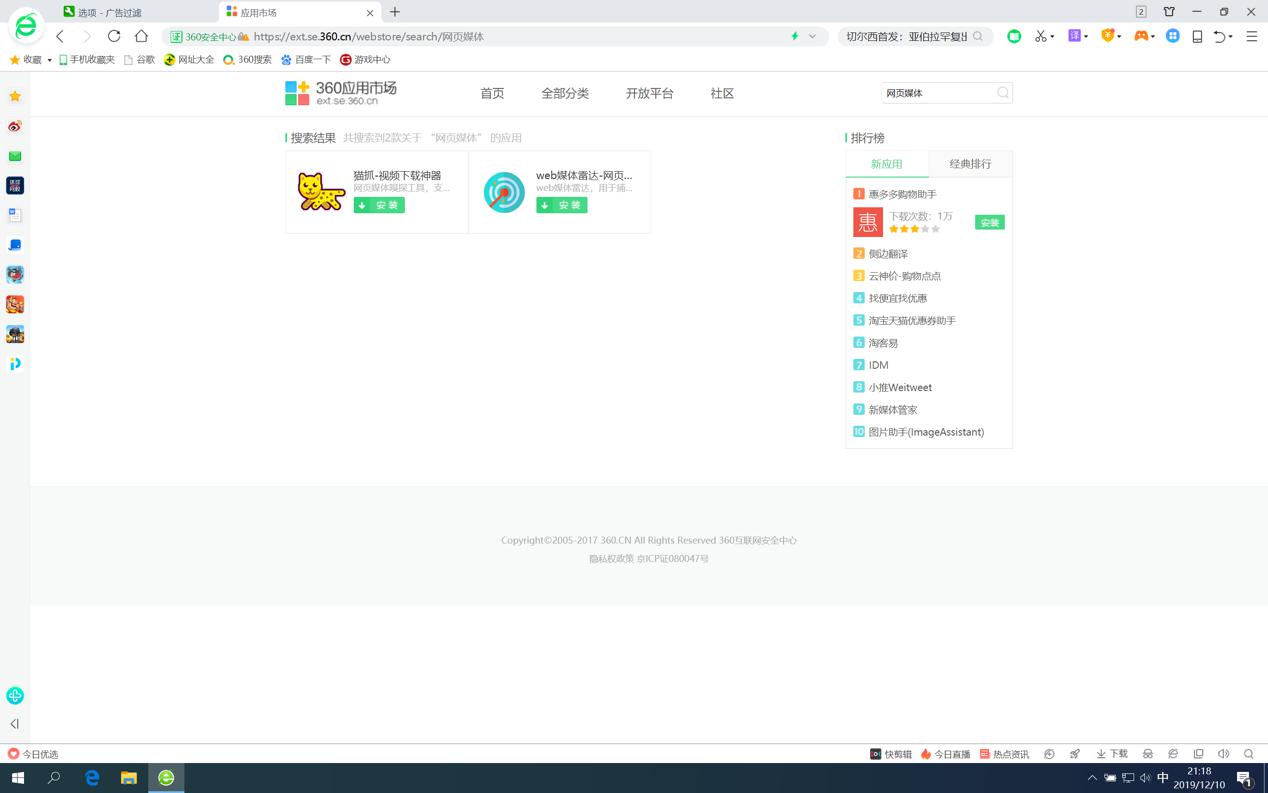Click the Weibo icon in the left sidebar
This screenshot has width=1268, height=793.
(x=15, y=126)
